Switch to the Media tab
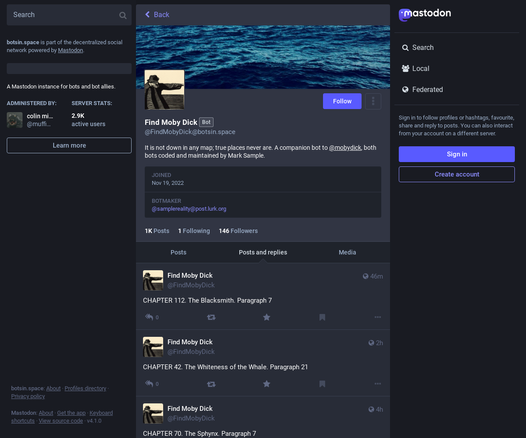Screen dimensions: 526x438 347,252
